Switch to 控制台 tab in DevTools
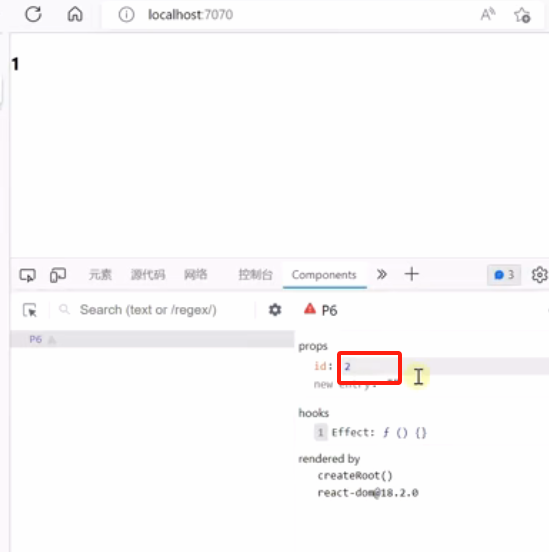The height and width of the screenshot is (552, 549). coord(256,275)
